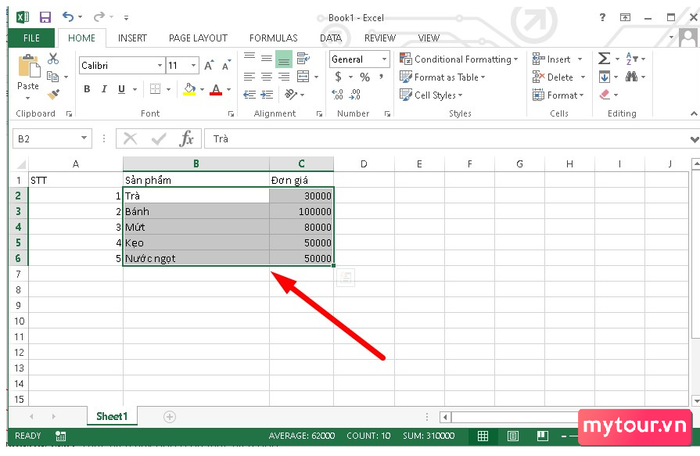Click the Percent Style icon
This screenshot has height=456, width=700.
coord(365,77)
